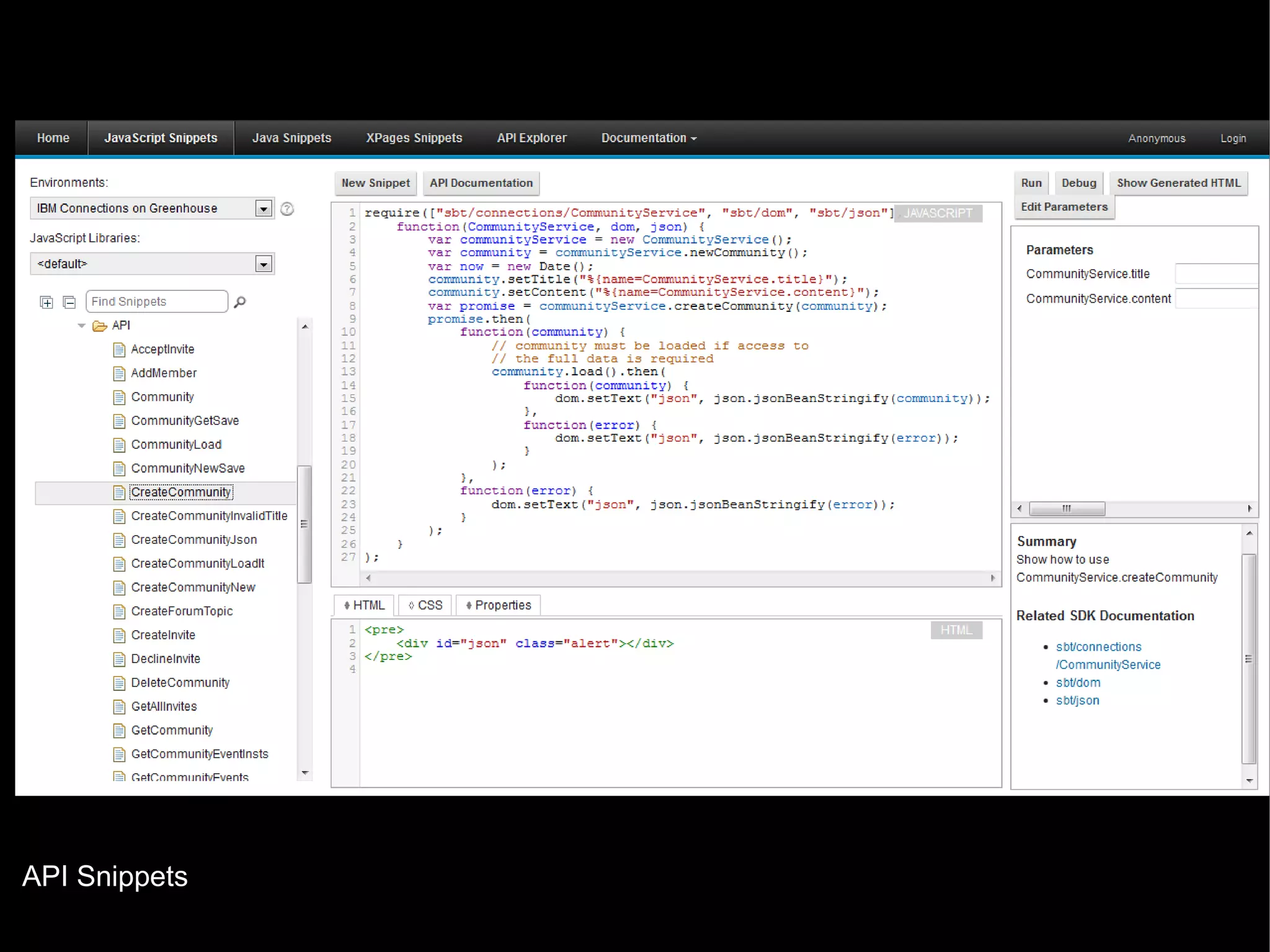Open the API Explorer tab
The width and height of the screenshot is (1270, 952).
[x=531, y=138]
